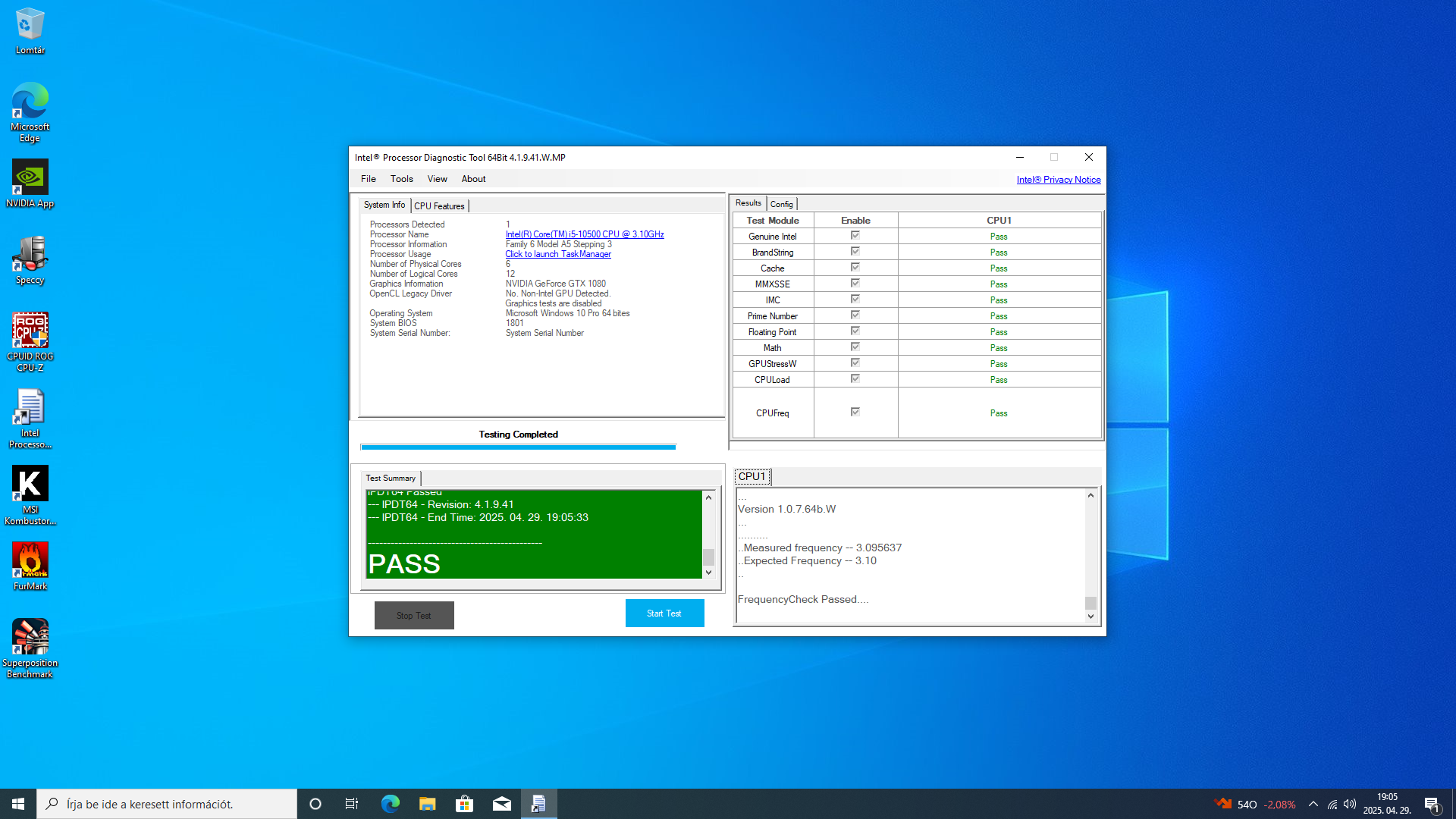Open the Speccy desktop shortcut
1456x819 pixels.
tap(30, 260)
